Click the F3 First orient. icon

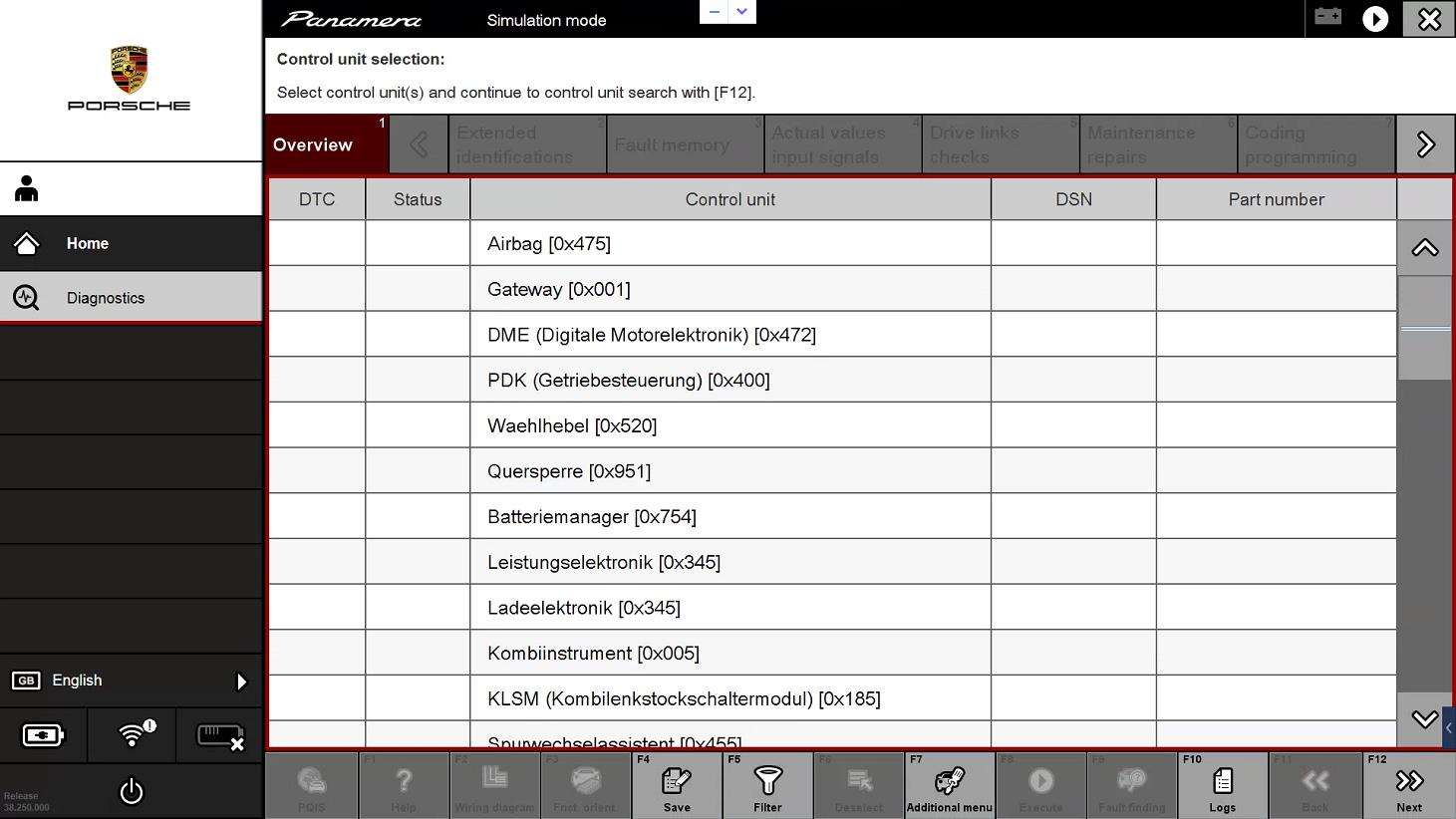586,785
